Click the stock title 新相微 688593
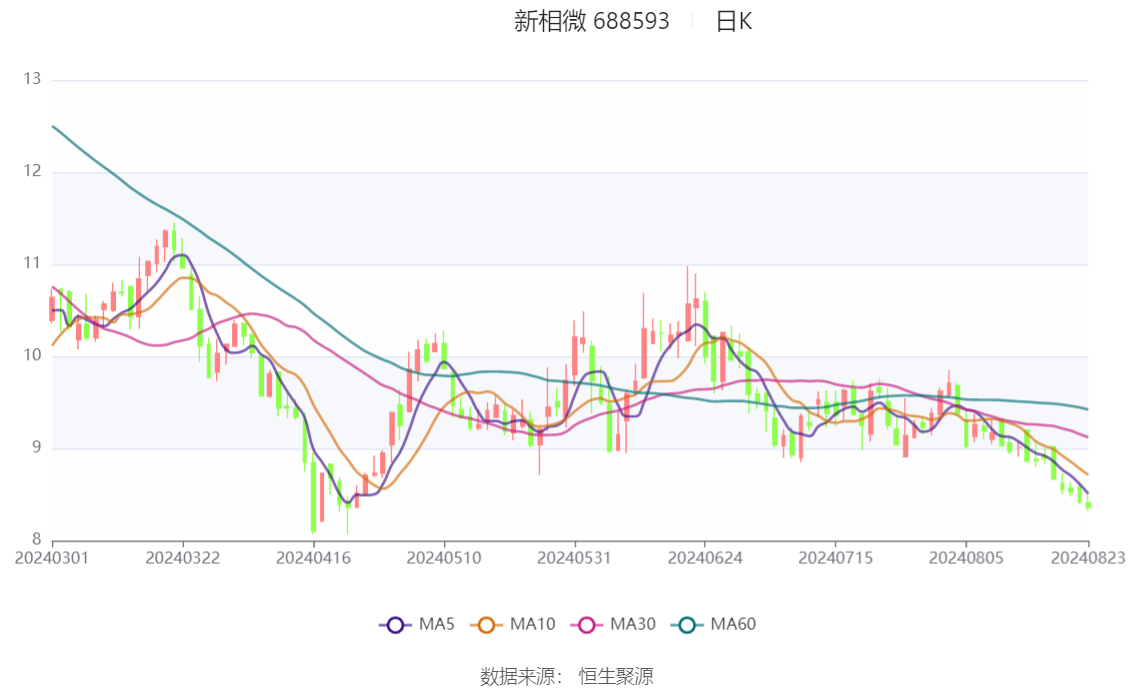 coord(591,21)
